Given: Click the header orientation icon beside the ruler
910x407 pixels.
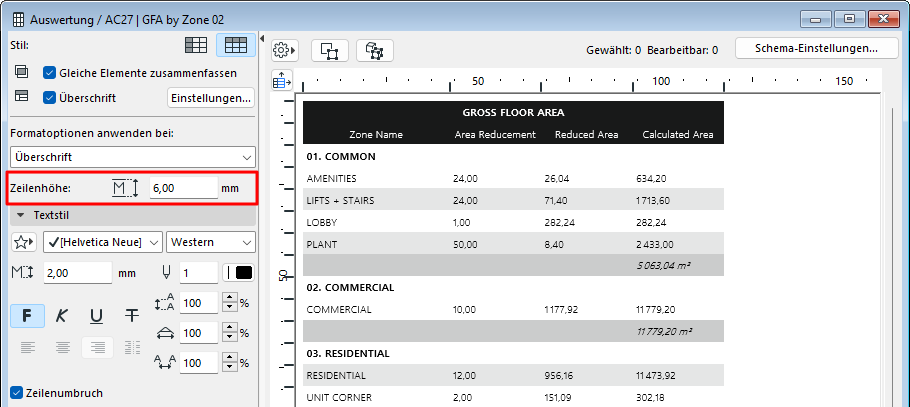Looking at the screenshot, I should tap(281, 80).
